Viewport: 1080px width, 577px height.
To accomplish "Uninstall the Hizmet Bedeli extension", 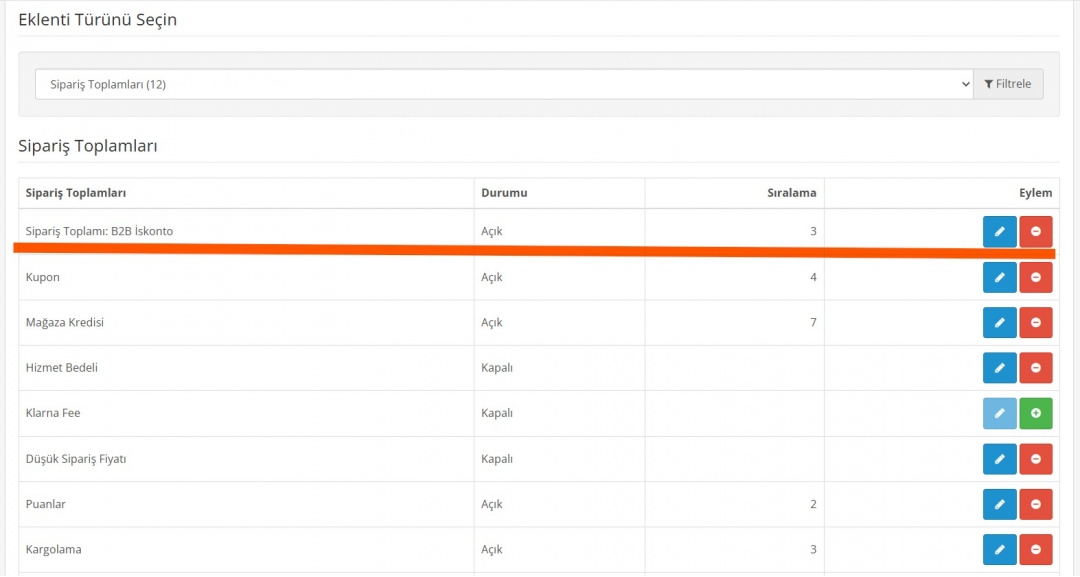I will pyautogui.click(x=1035, y=368).
